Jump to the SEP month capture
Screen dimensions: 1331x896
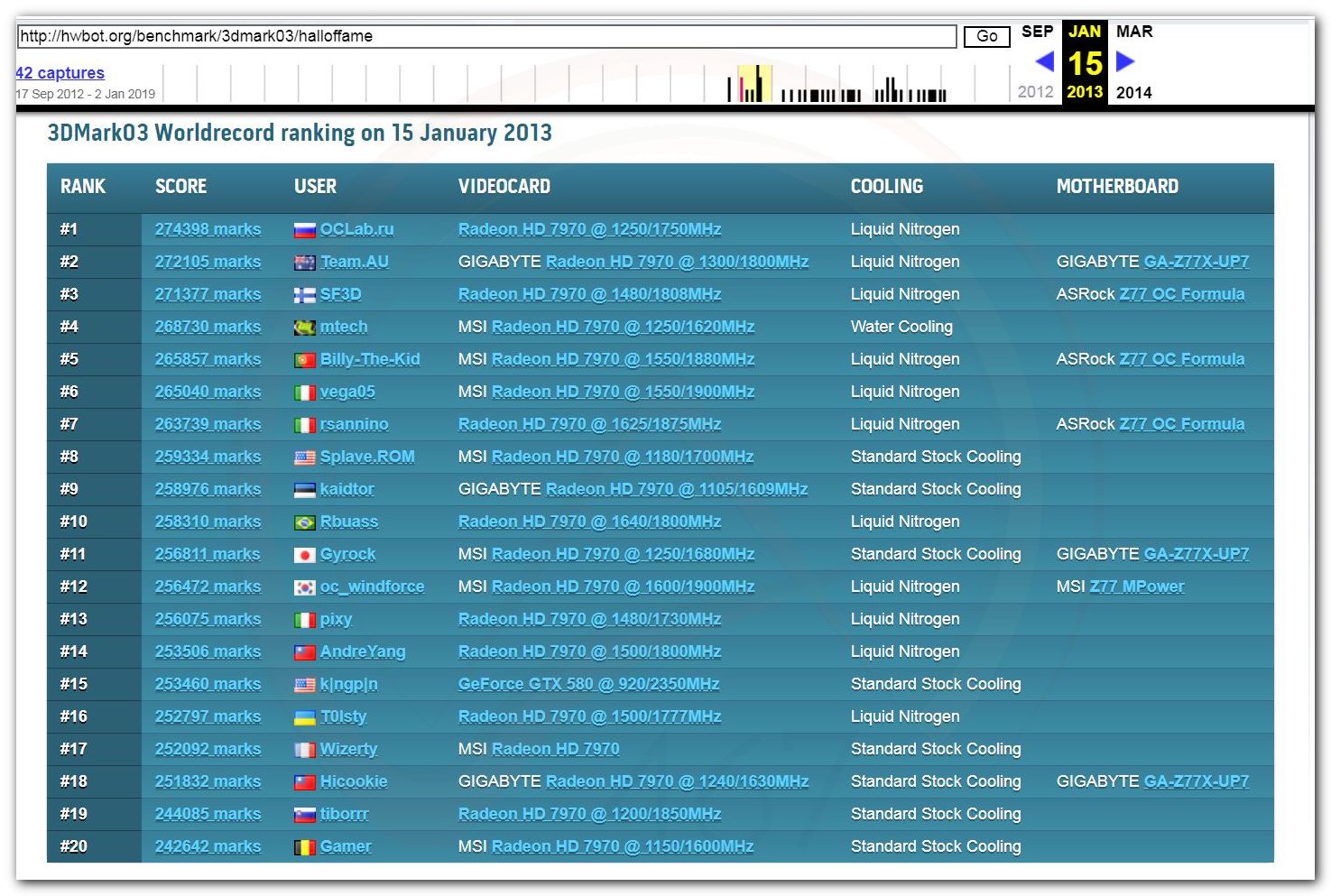1037,32
